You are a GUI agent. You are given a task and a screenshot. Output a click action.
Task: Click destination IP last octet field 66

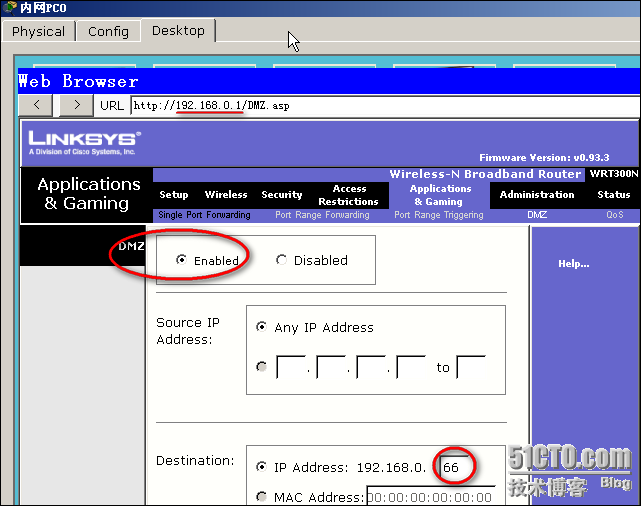click(455, 467)
